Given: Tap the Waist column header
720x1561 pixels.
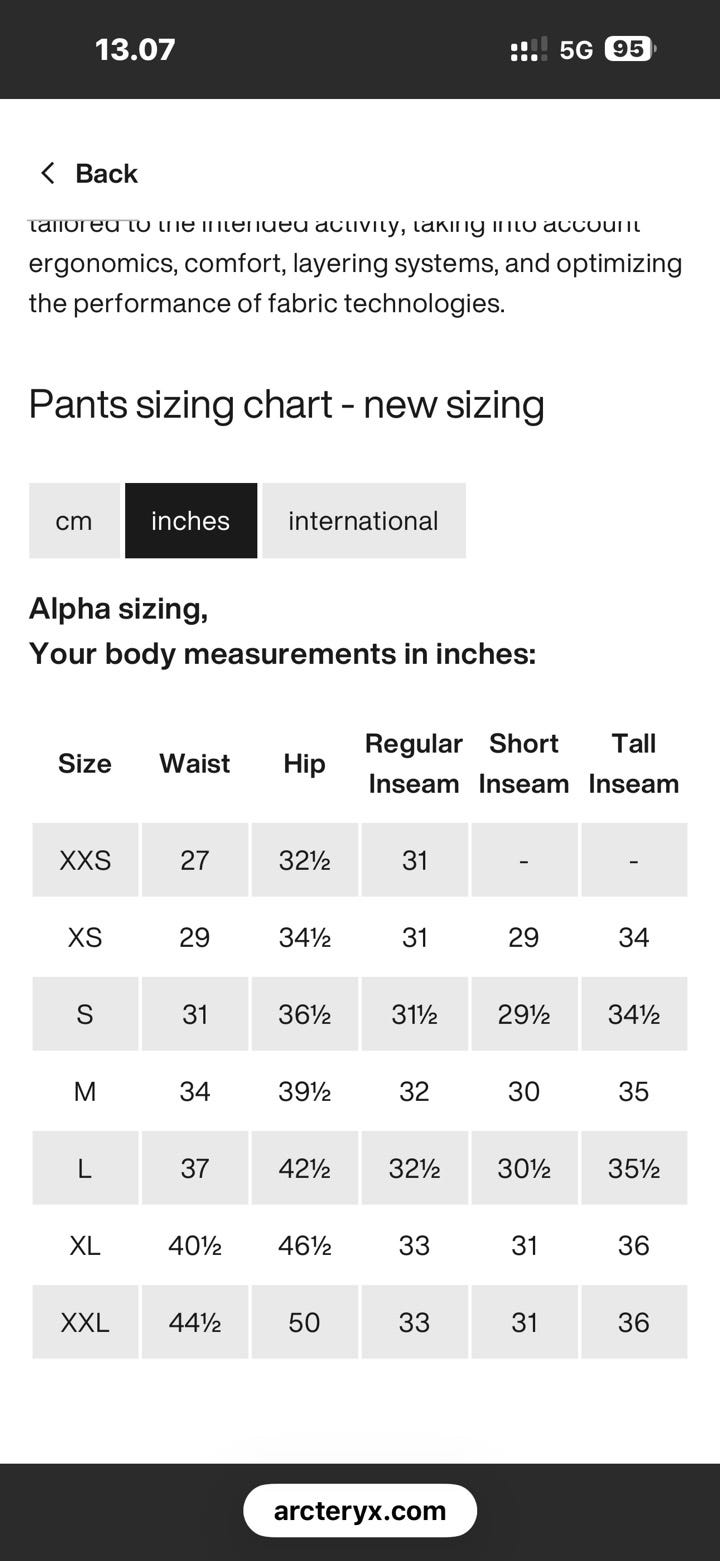Looking at the screenshot, I should click(194, 764).
